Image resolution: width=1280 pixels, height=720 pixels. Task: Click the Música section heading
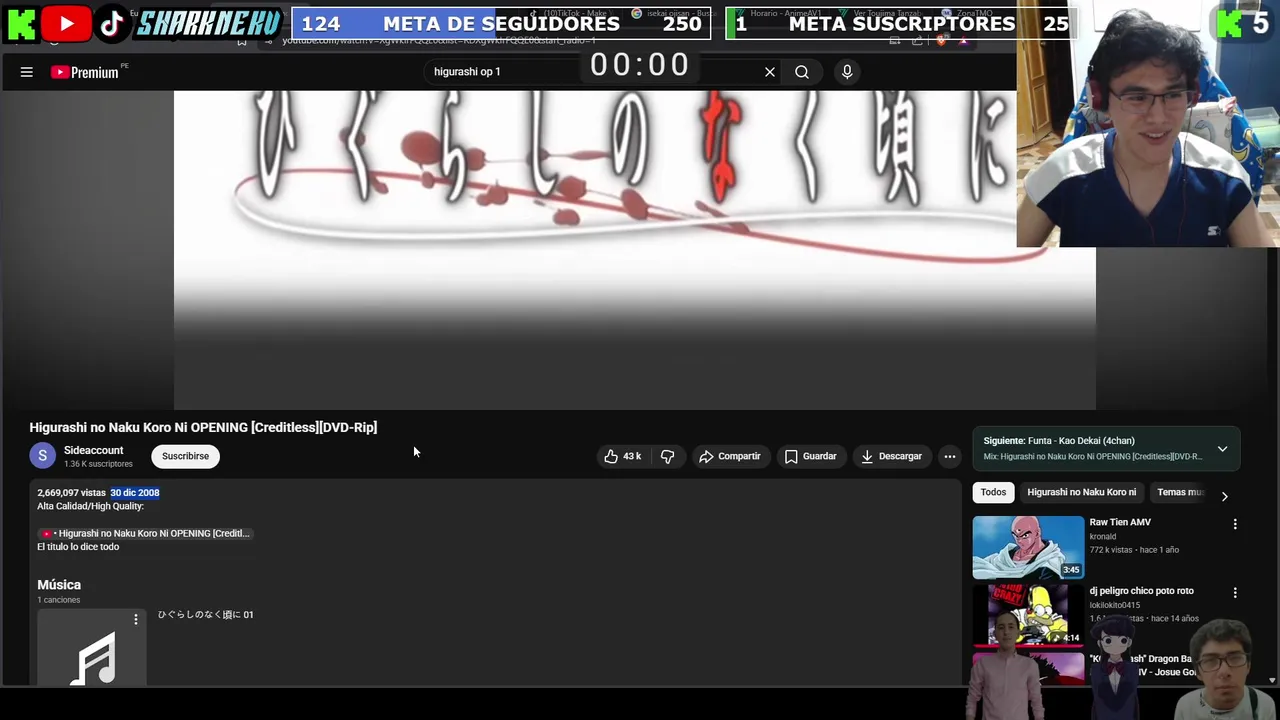pos(59,585)
